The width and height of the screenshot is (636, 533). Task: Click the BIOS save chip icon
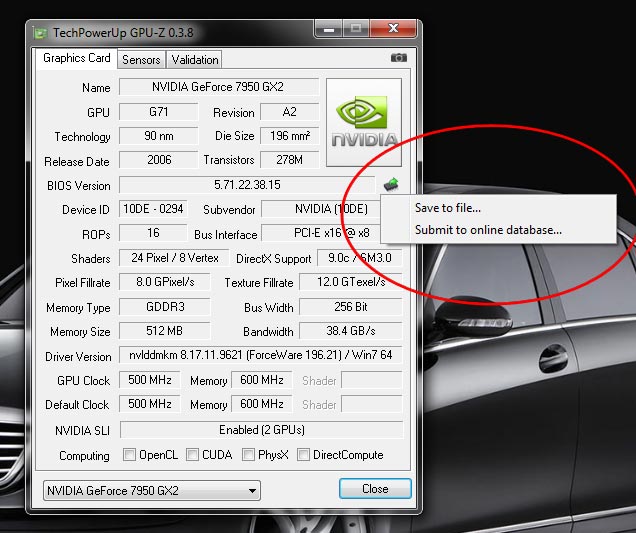click(391, 185)
